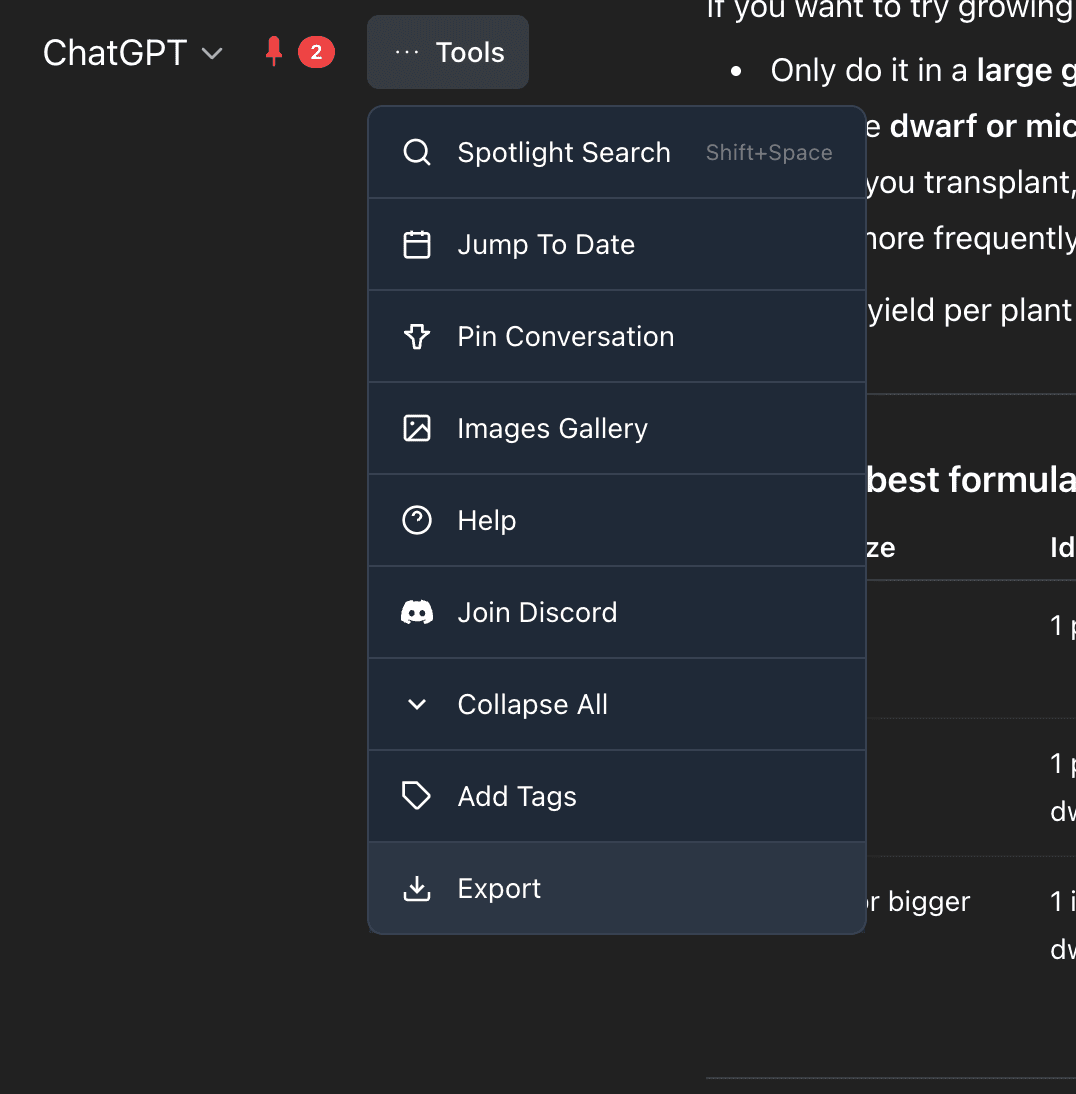Click the calendar icon next to Jump To Date
The height and width of the screenshot is (1094, 1076).
click(416, 244)
